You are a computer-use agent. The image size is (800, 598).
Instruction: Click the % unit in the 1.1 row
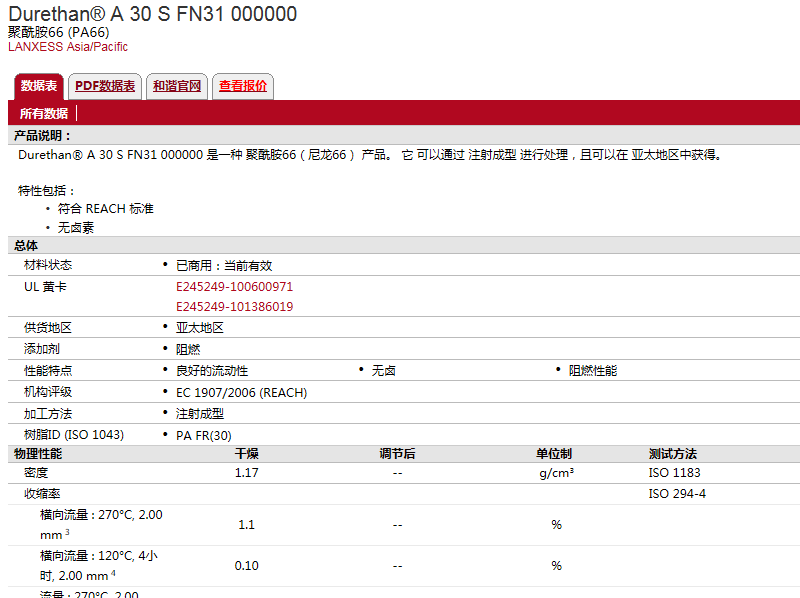coord(557,525)
